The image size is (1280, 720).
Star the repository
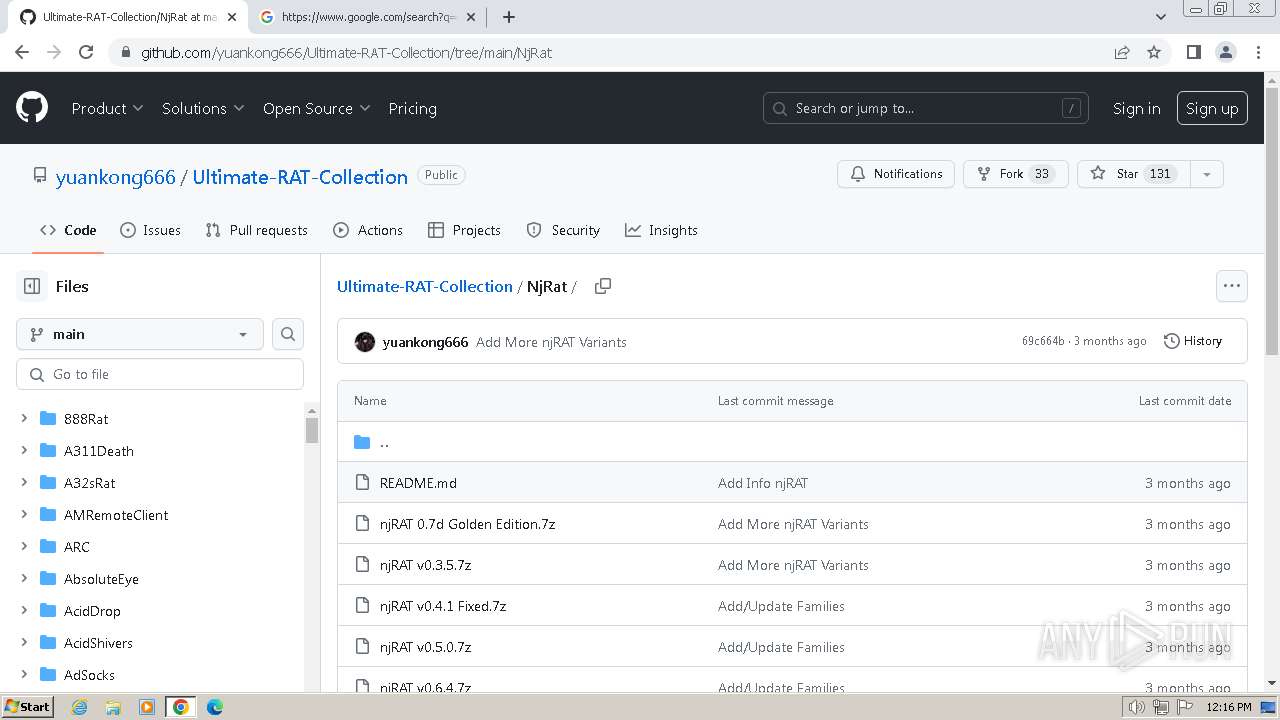coord(1134,174)
